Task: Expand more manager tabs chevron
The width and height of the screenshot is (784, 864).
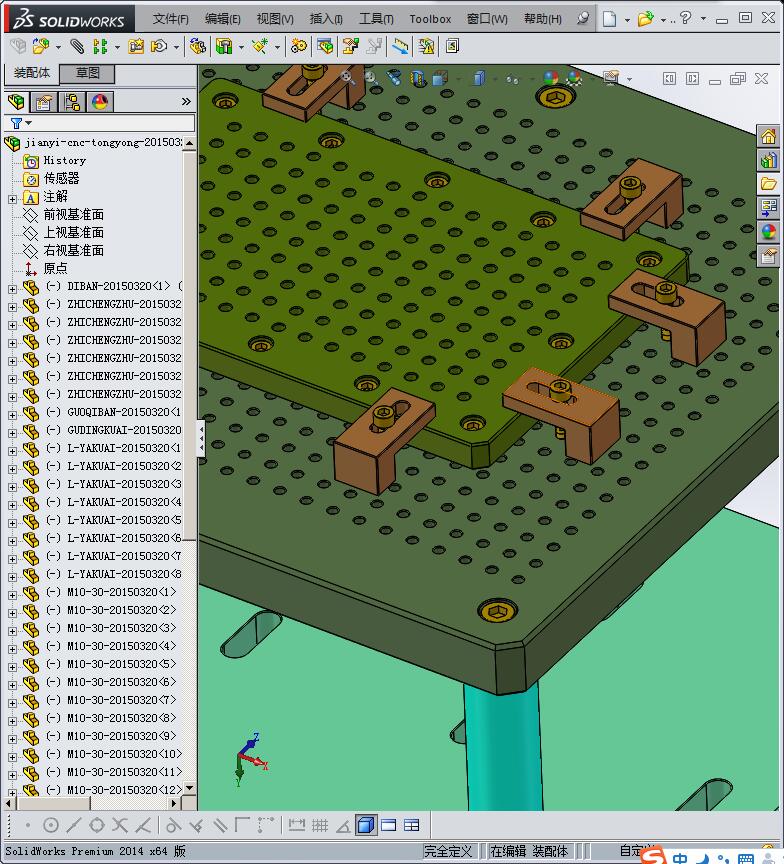Action: 186,101
